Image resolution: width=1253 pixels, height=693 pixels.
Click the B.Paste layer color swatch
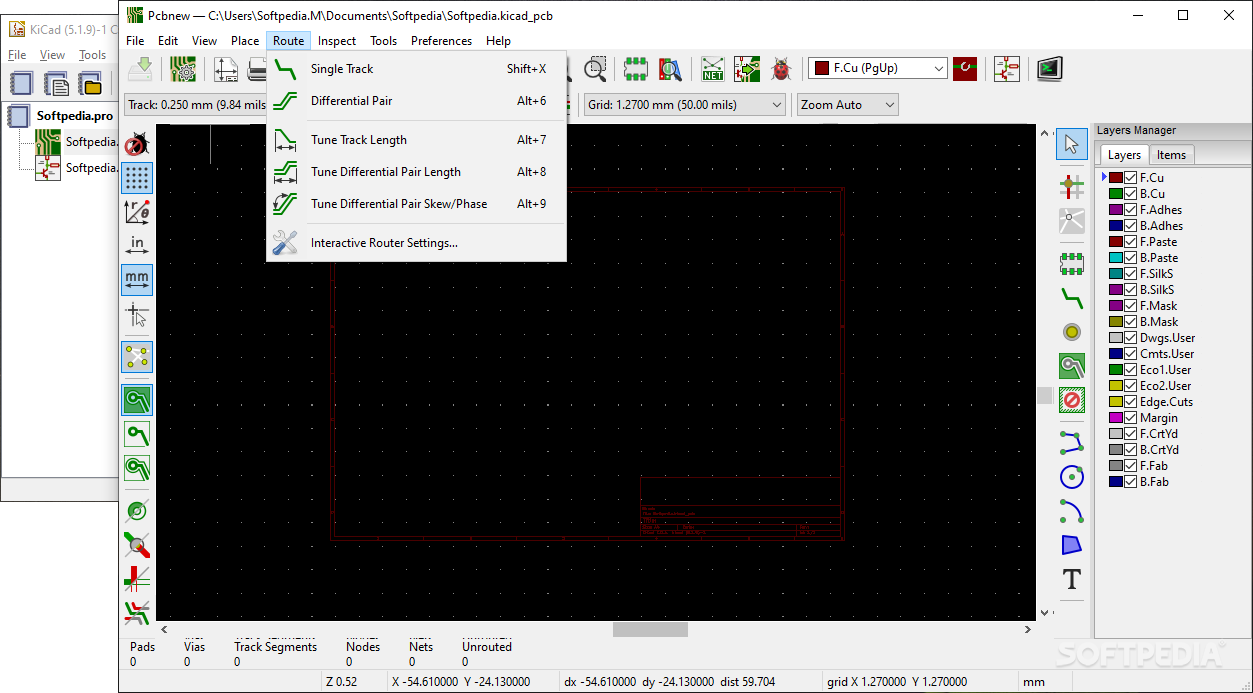pos(1116,258)
